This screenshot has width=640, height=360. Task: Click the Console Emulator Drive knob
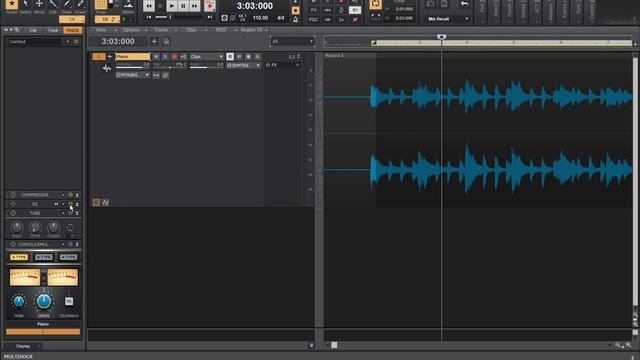coord(44,302)
